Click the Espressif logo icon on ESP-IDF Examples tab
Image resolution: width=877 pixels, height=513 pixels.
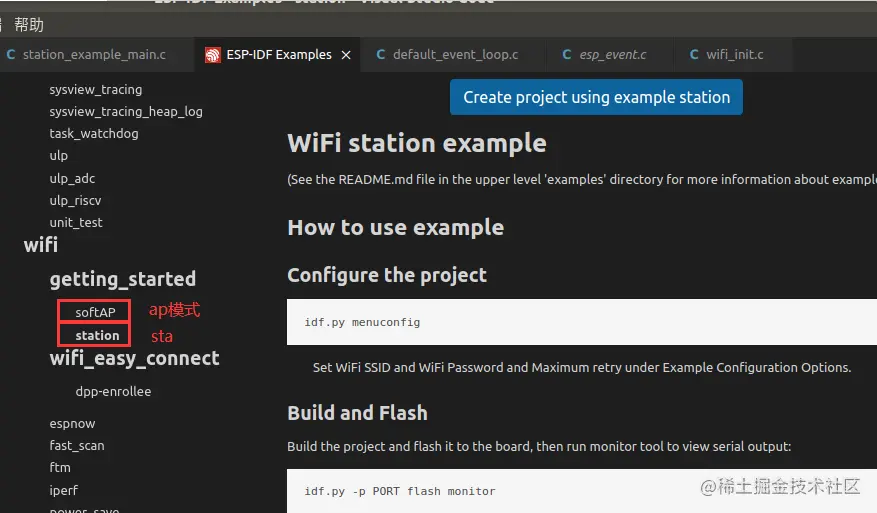(212, 55)
